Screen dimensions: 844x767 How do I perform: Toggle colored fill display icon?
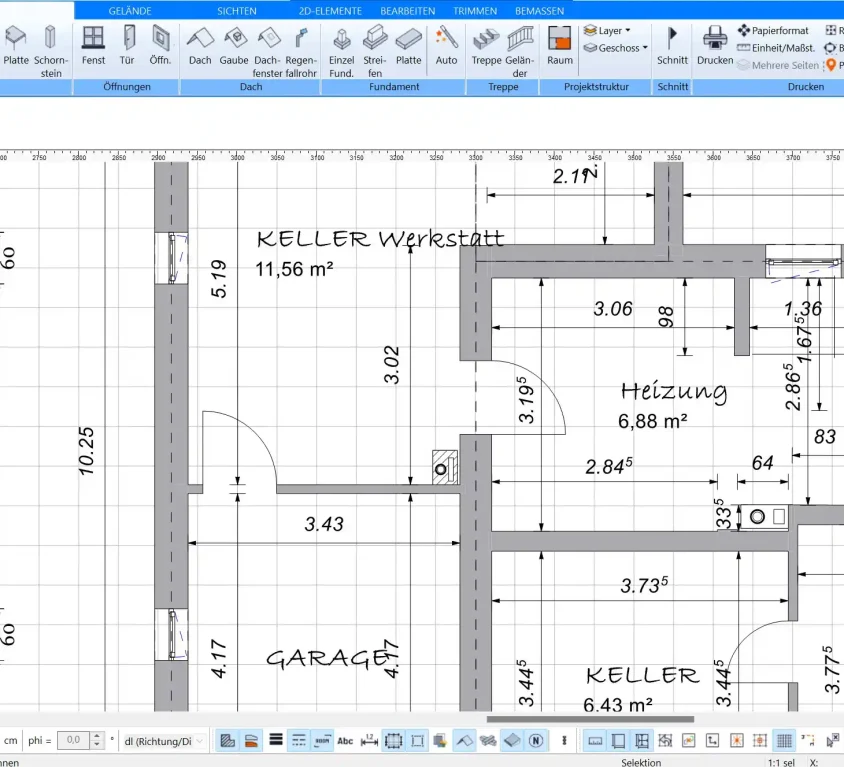(x=251, y=741)
